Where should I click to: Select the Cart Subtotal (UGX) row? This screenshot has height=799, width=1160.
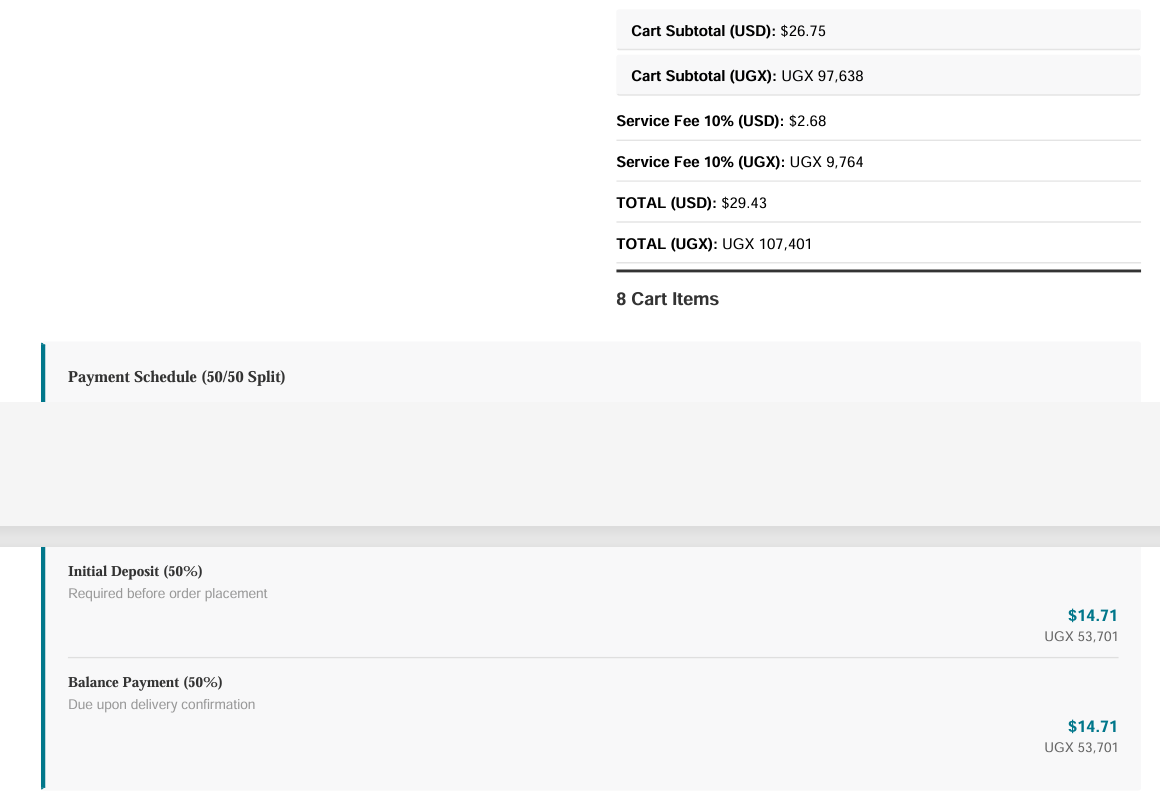(x=878, y=75)
